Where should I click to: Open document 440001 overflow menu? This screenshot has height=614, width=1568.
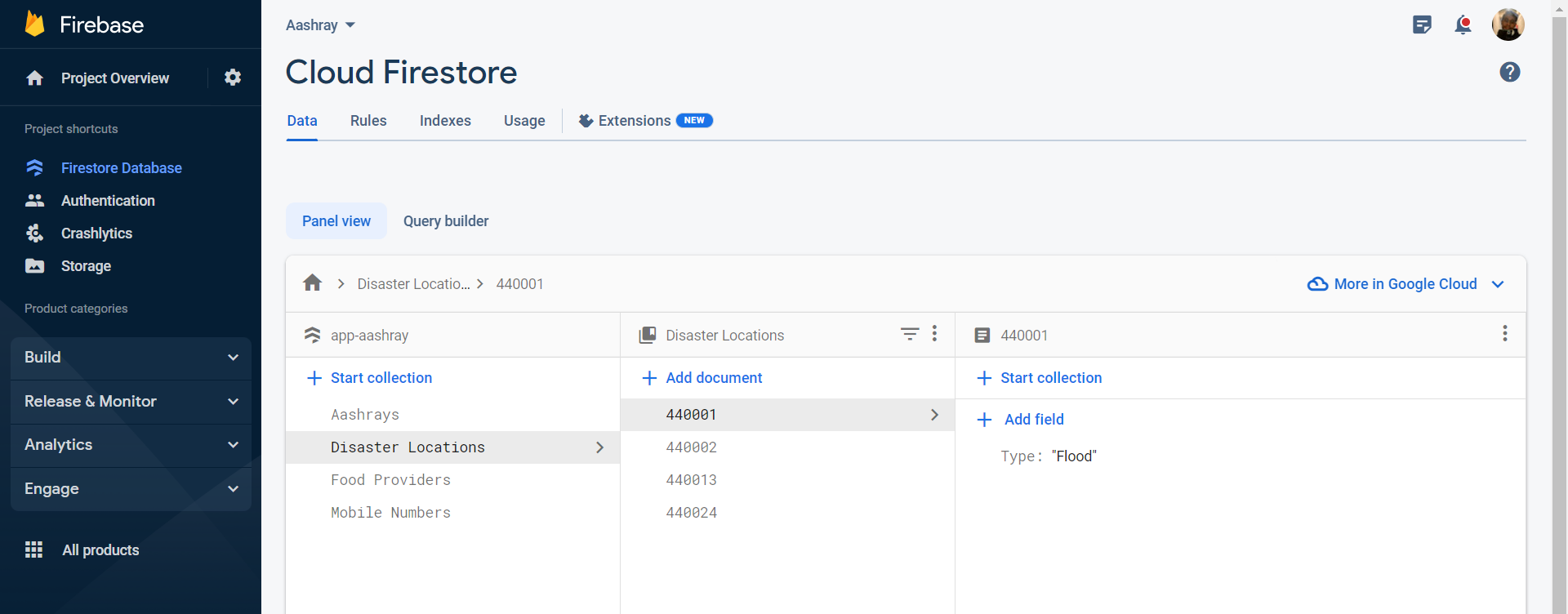pos(1505,334)
